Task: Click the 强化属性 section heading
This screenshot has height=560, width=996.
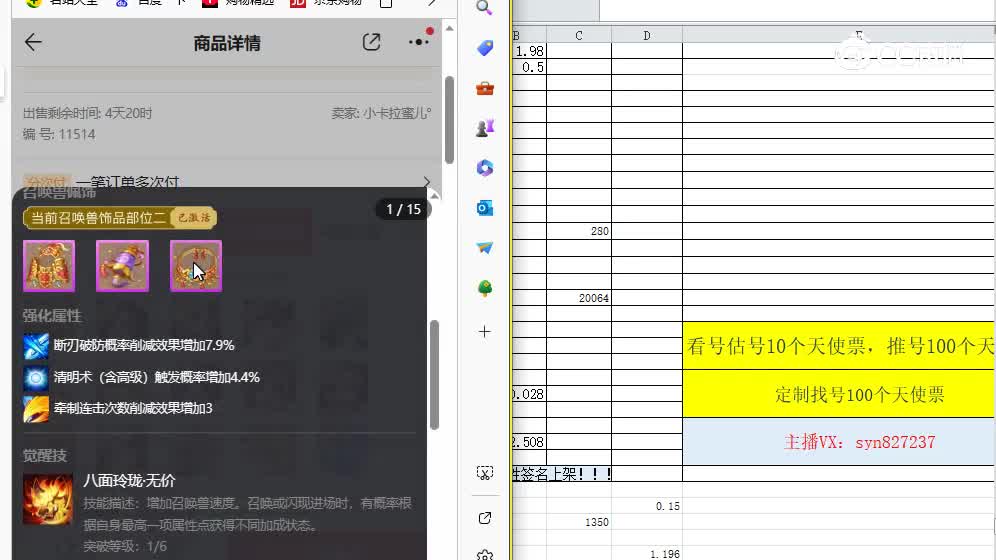Action: point(52,316)
